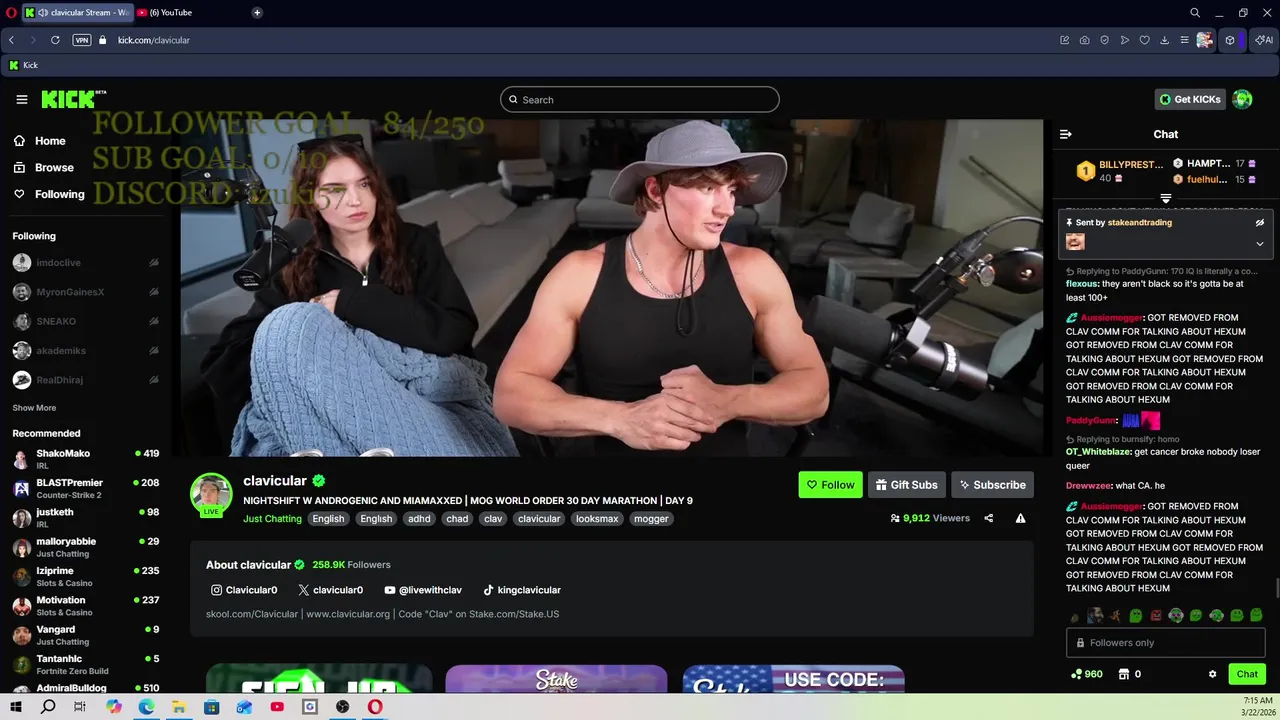Open Gift Subs for clavicular

pyautogui.click(x=907, y=485)
